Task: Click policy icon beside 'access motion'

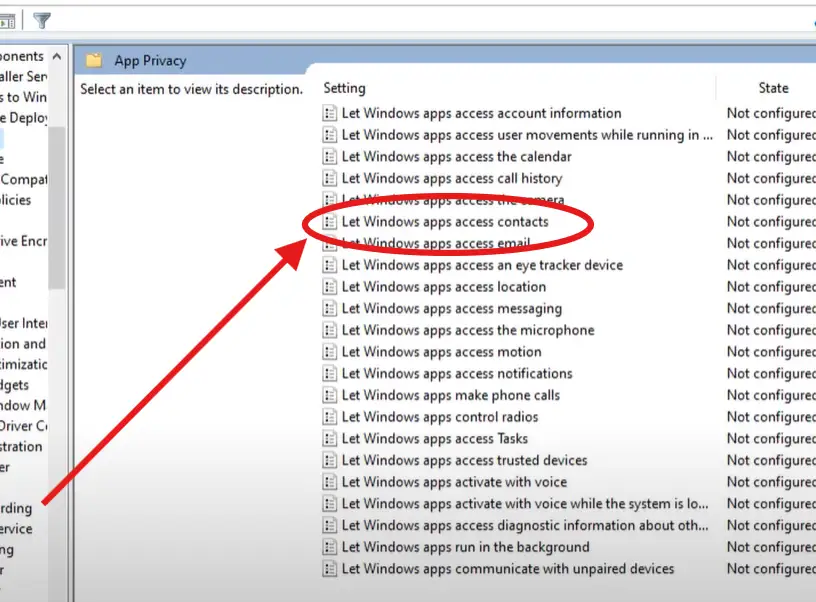Action: pos(329,352)
